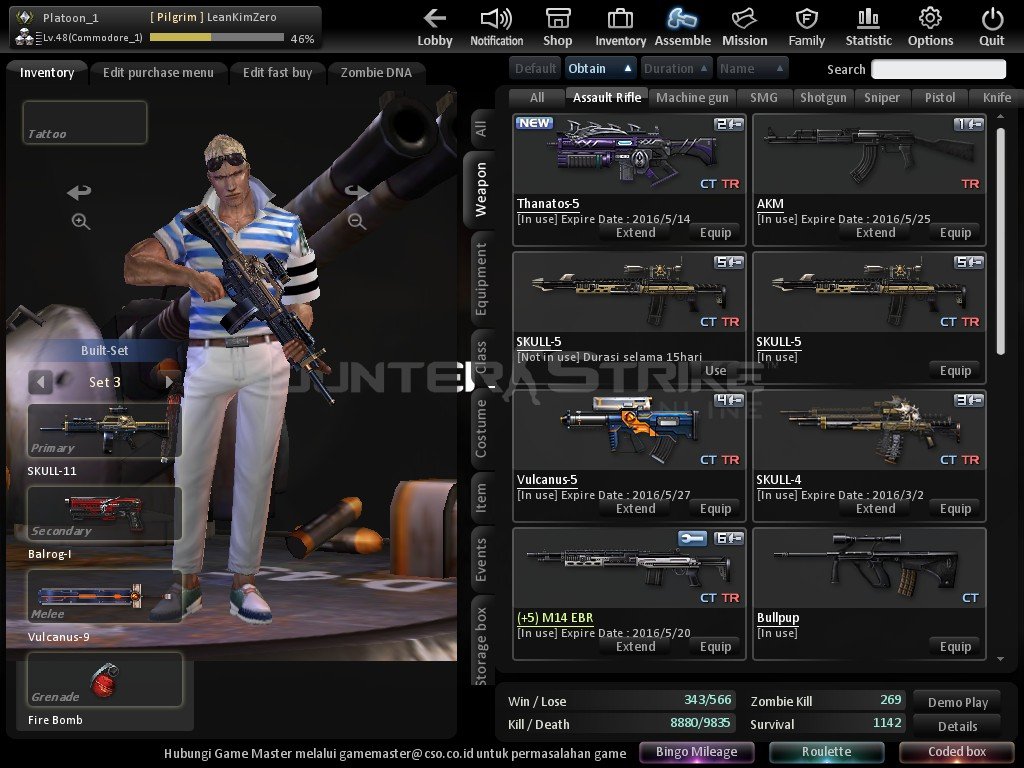Click the weapon list scrollbar thumb

pos(1000,242)
